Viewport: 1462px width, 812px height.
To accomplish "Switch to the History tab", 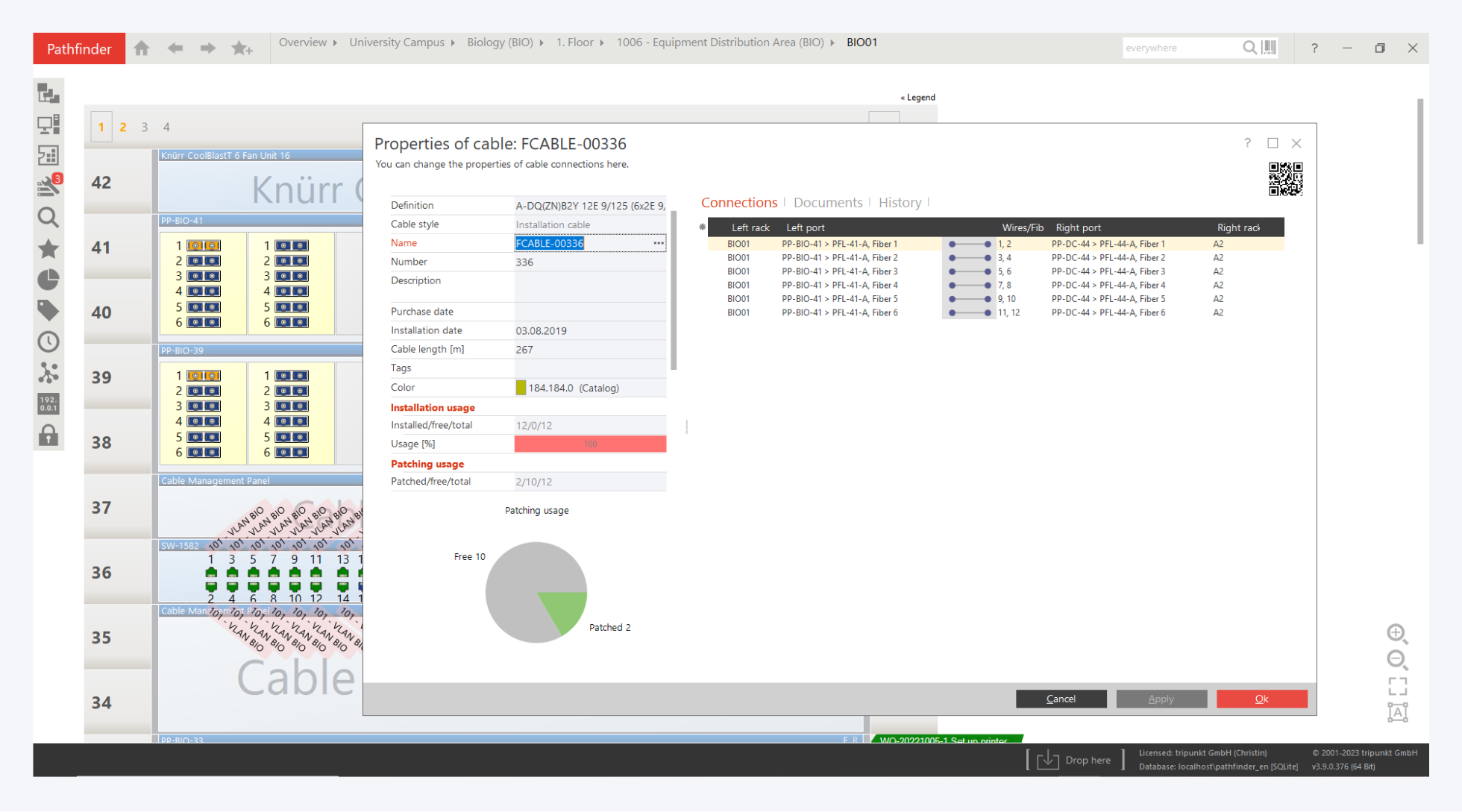I will (x=900, y=203).
